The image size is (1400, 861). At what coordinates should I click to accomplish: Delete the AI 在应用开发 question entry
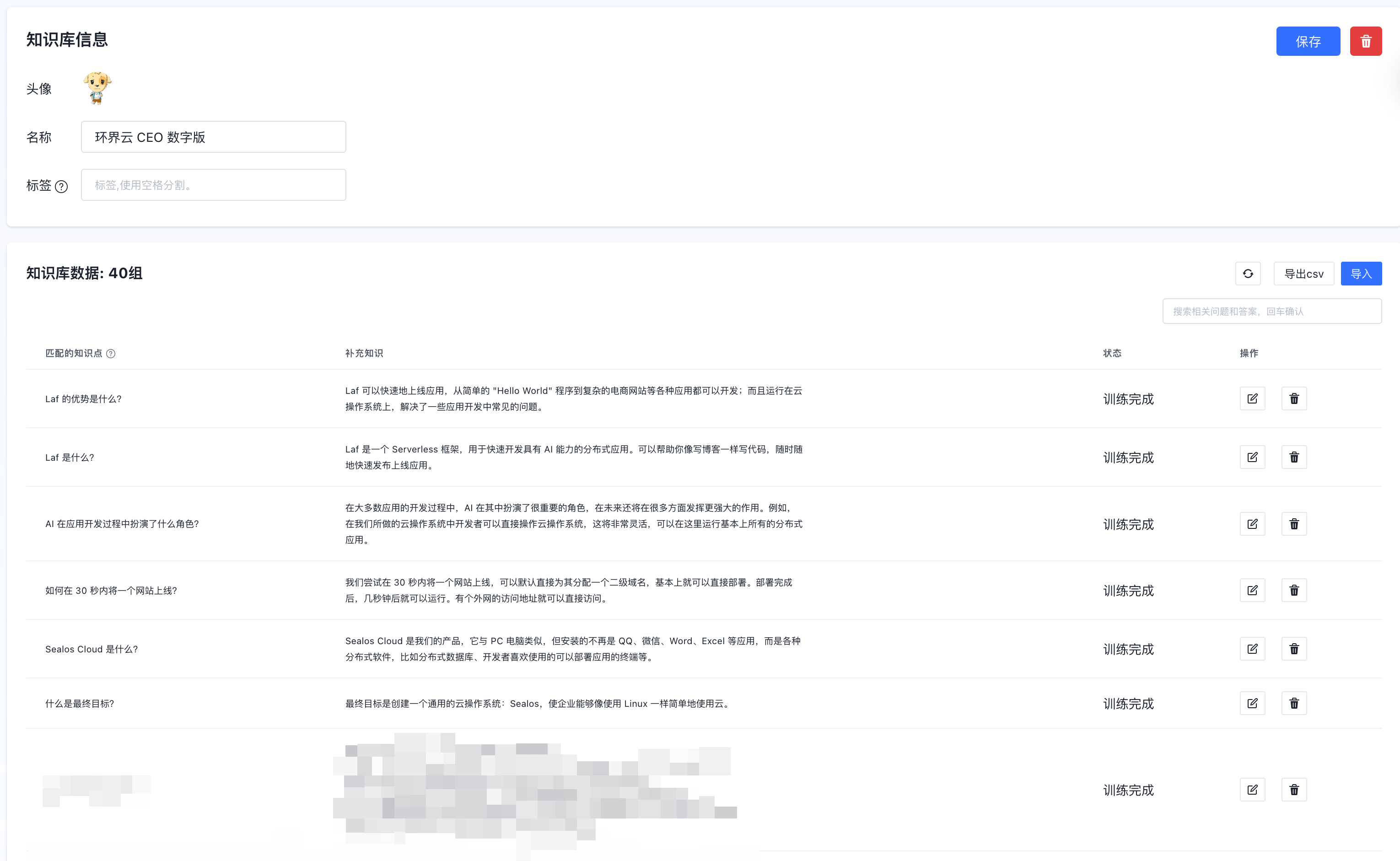click(x=1293, y=524)
